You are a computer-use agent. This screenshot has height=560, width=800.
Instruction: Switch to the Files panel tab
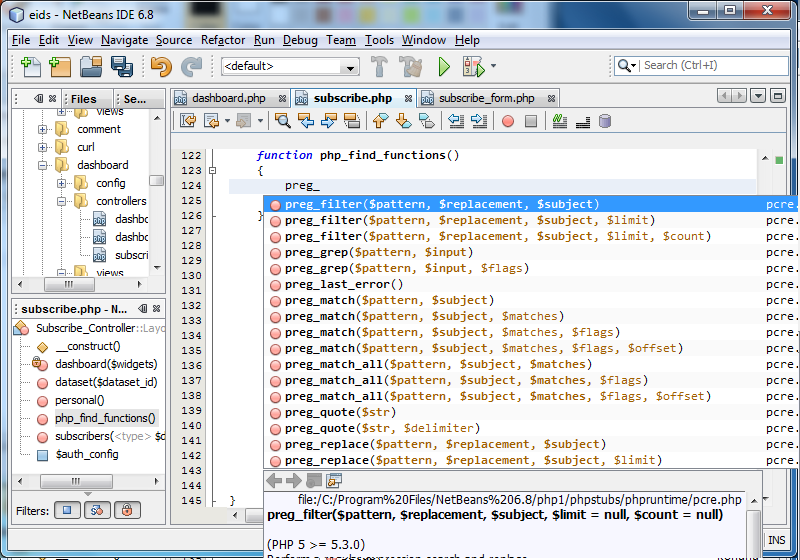(83, 99)
